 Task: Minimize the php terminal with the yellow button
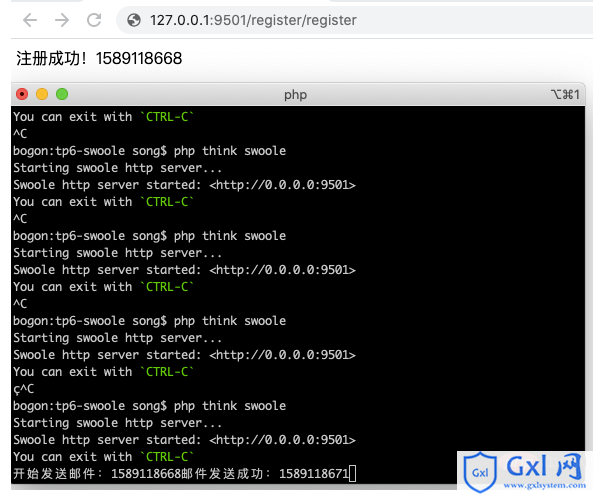point(42,94)
